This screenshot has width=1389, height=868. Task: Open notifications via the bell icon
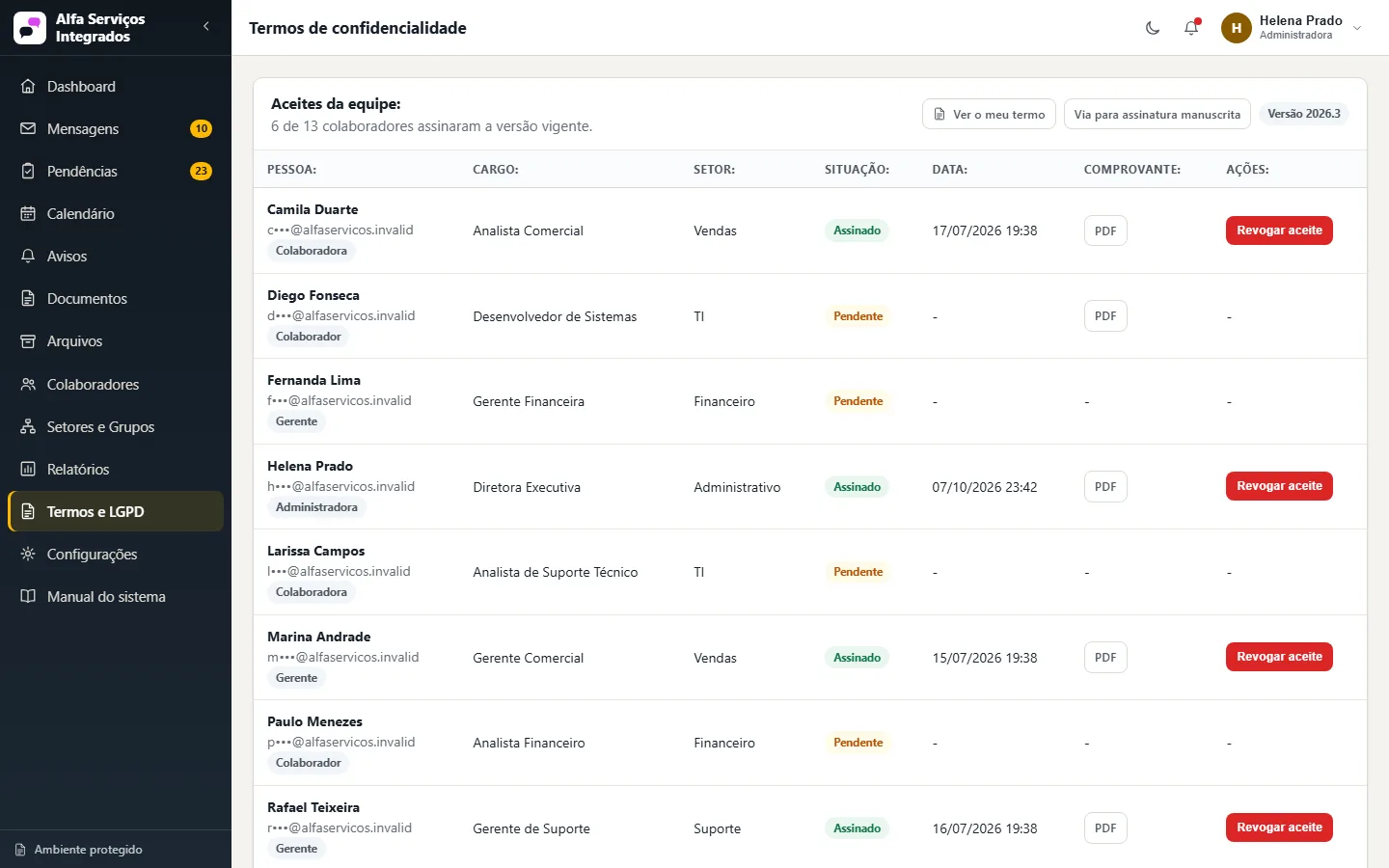1191,28
